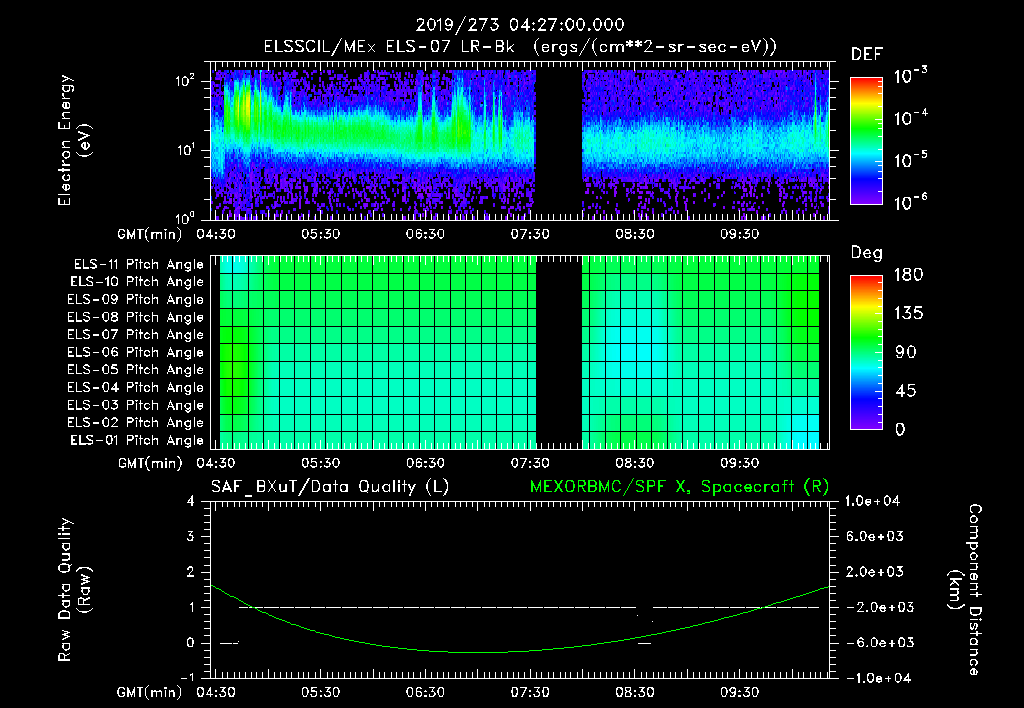Select the 'ELS-09 Pitch Angle' row label
Viewport: 1024px width, 708px height.
coord(135,300)
